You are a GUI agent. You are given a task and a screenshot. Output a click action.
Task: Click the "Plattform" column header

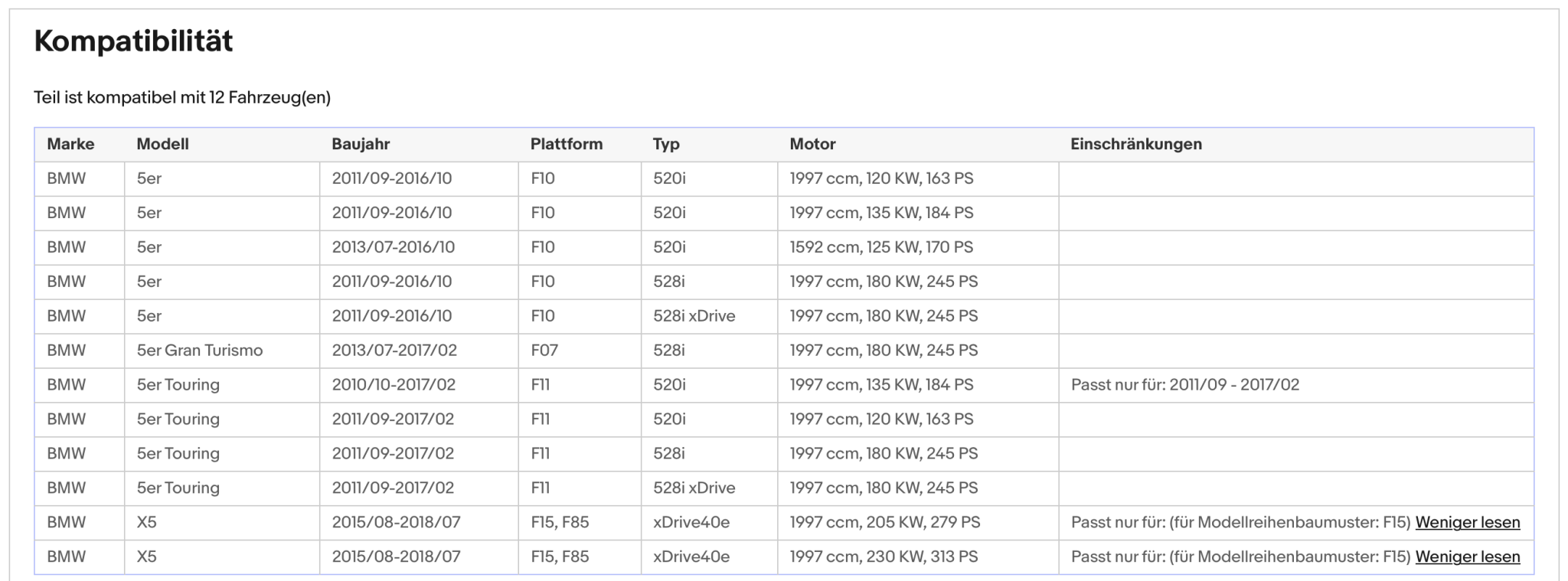[x=567, y=144]
